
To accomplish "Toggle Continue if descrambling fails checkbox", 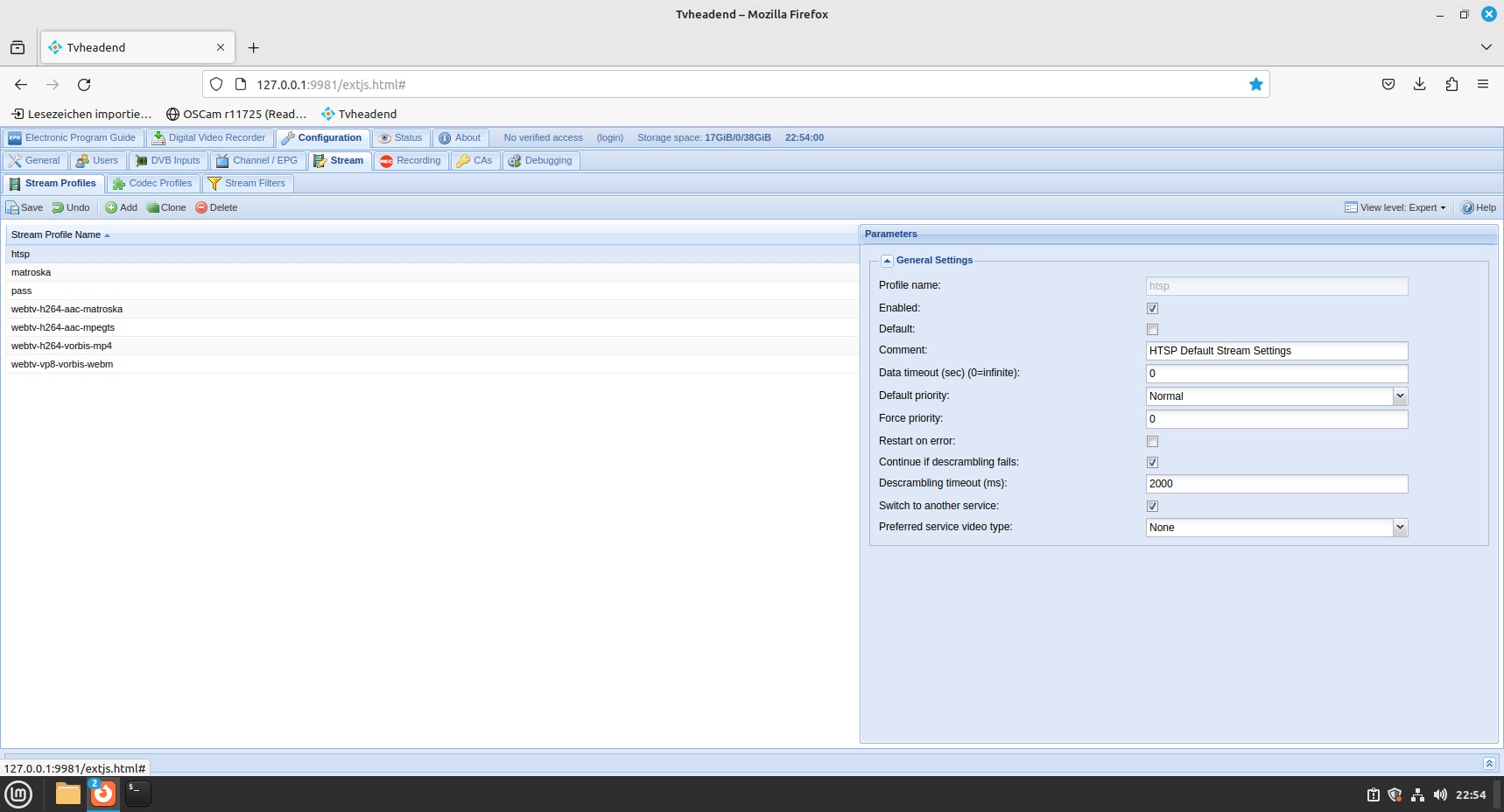I will click(x=1152, y=463).
